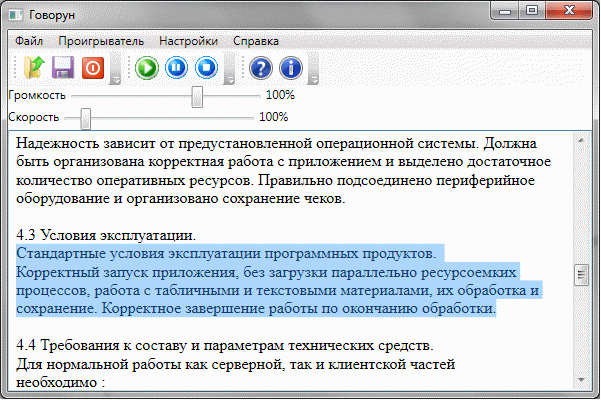This screenshot has height=400, width=601.
Task: Show program info with the 'i' icon
Action: 291,68
